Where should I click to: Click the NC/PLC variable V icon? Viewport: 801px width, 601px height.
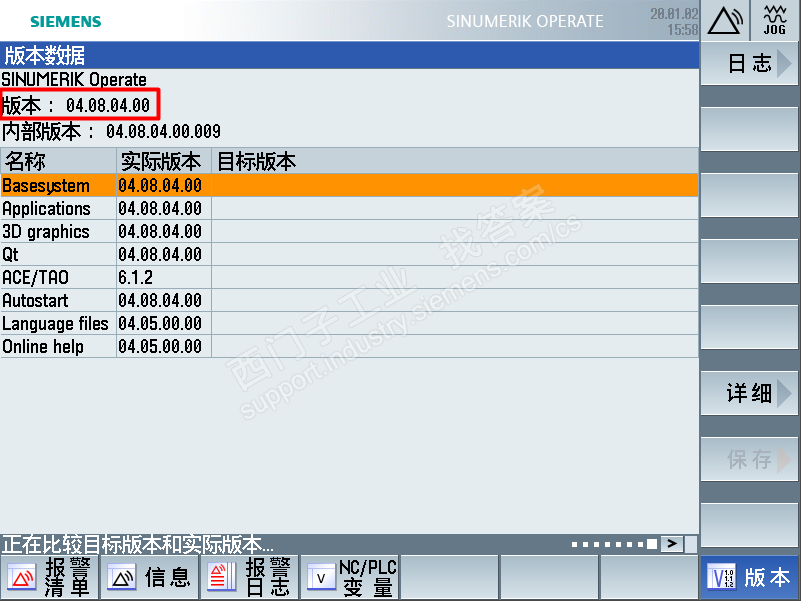pos(321,577)
